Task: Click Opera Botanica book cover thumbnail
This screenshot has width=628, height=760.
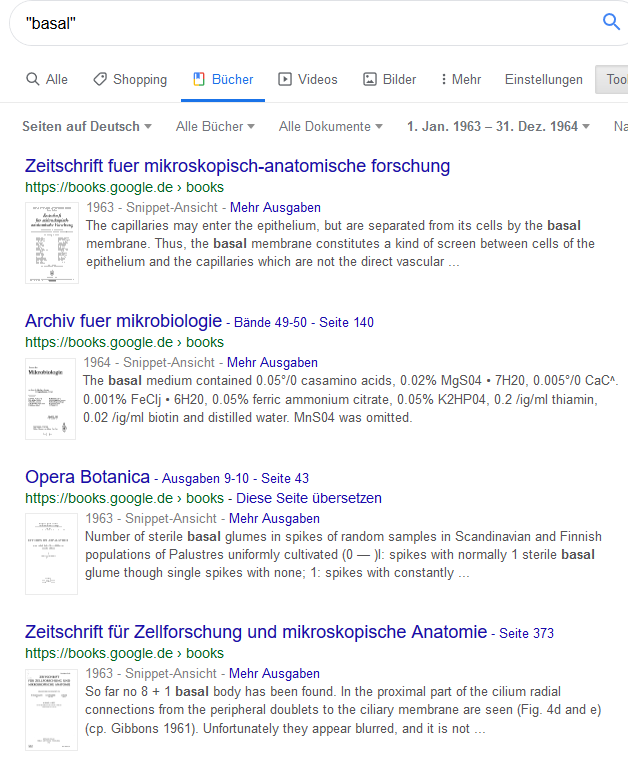Action: tap(51, 554)
